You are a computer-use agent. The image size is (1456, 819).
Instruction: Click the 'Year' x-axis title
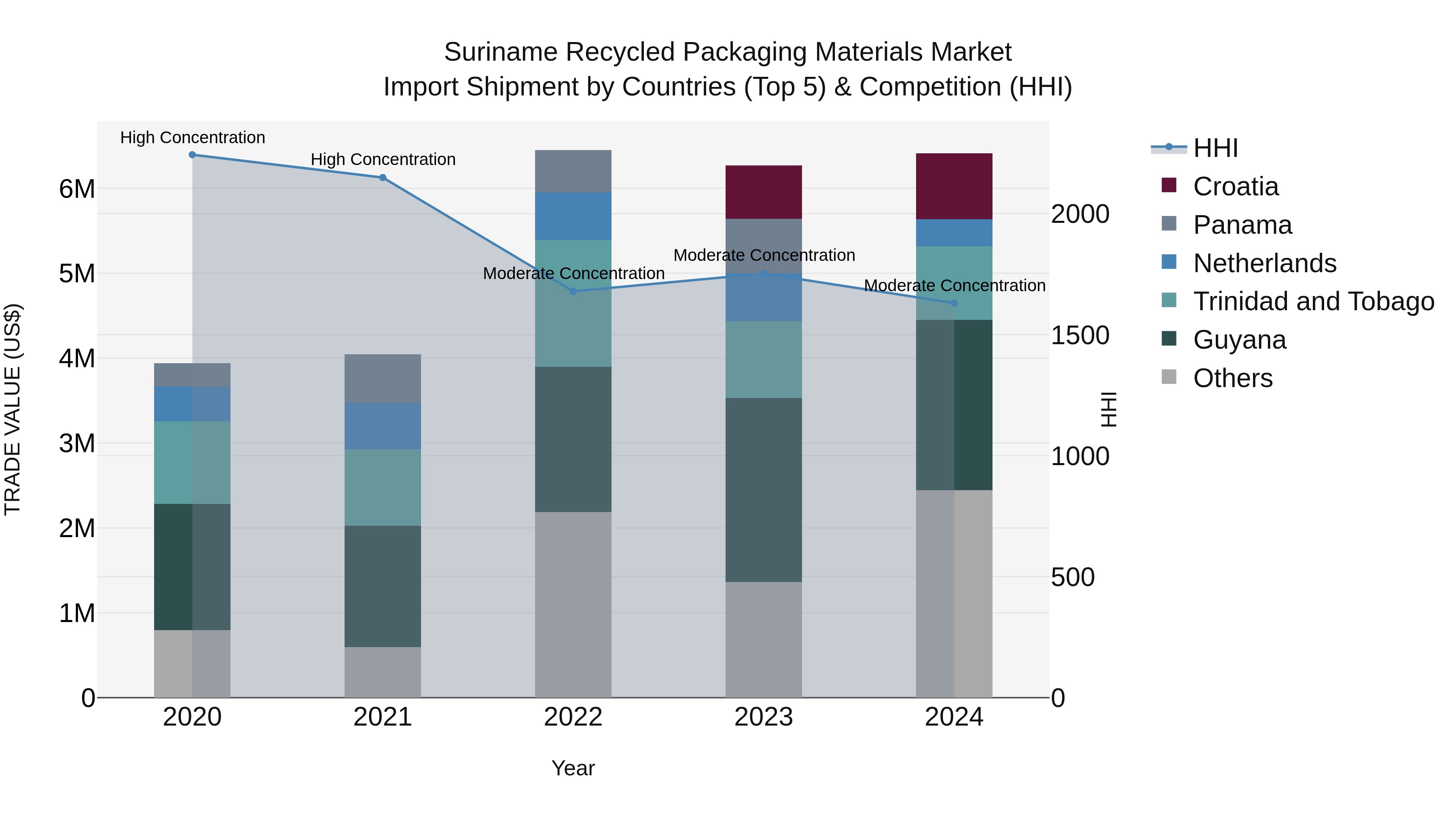573,768
